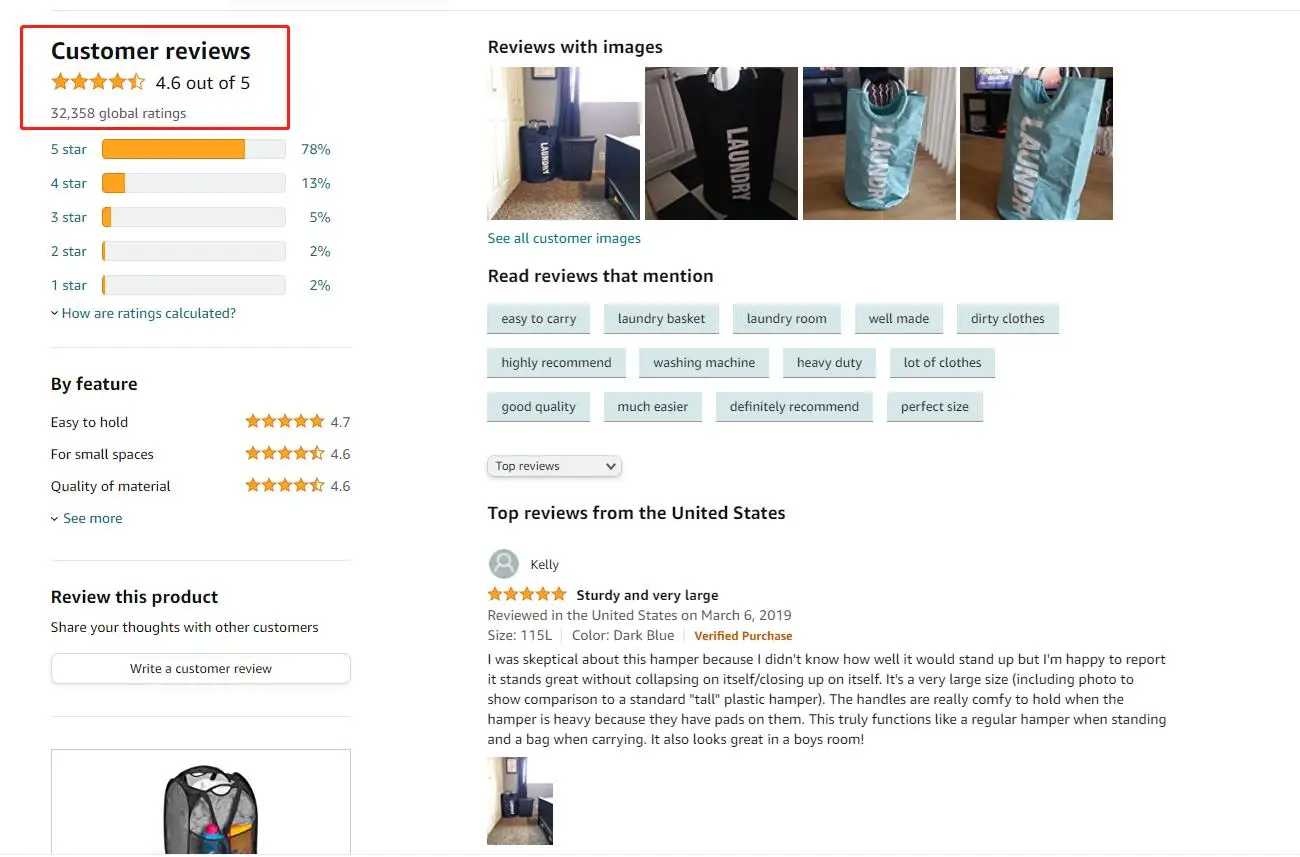Filter reviews by 5 star rating bar

point(193,149)
